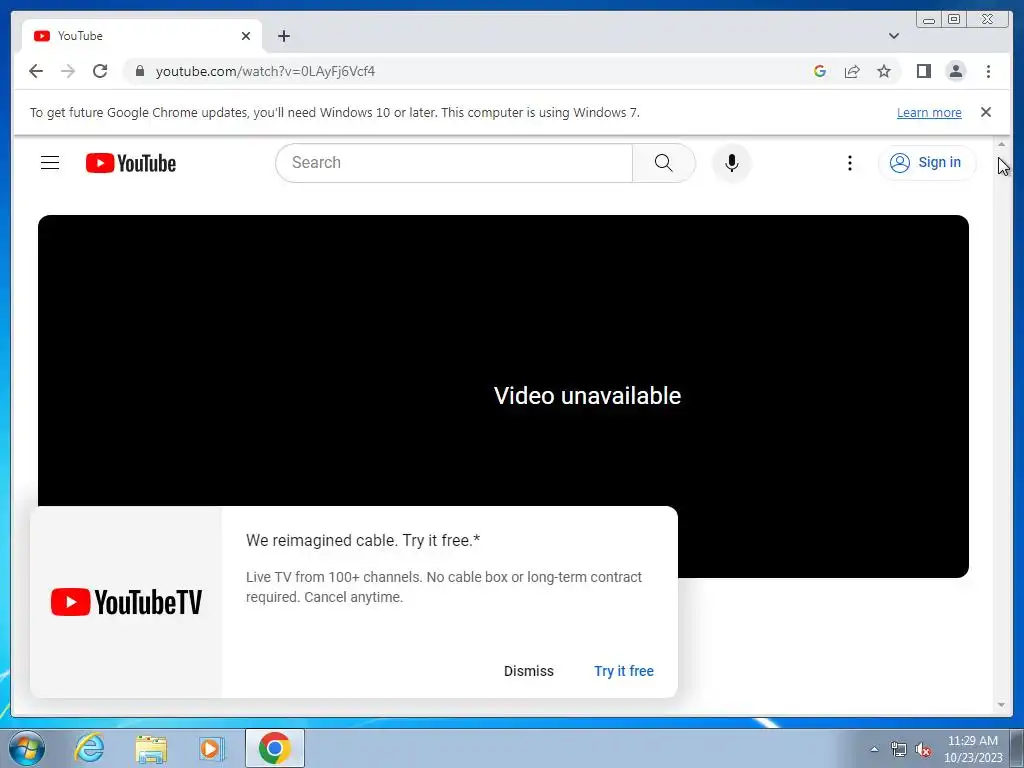Click the muted volume tray icon
Image resolution: width=1024 pixels, height=768 pixels.
tap(923, 750)
